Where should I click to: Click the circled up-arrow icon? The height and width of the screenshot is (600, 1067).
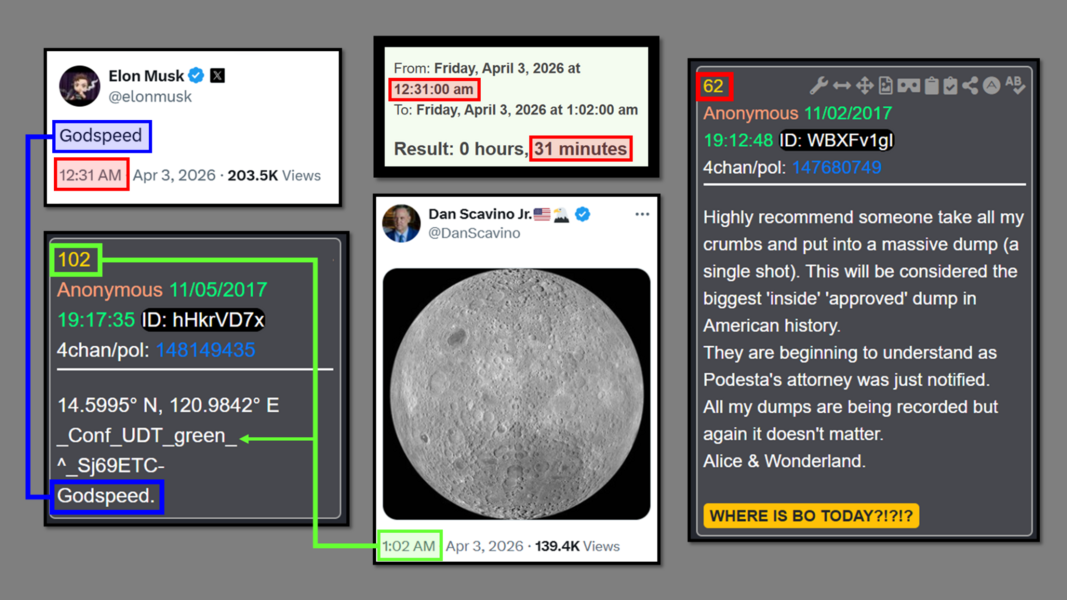tap(991, 86)
